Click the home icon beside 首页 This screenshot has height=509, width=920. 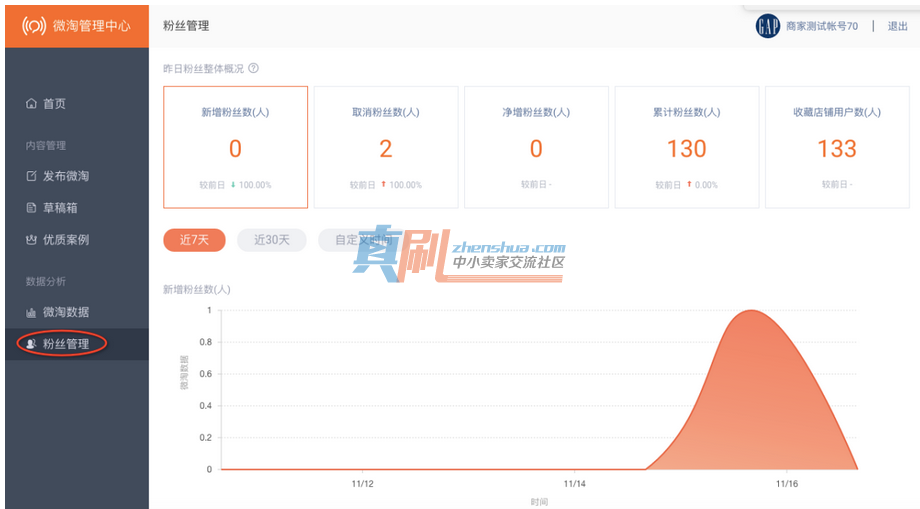coord(31,104)
